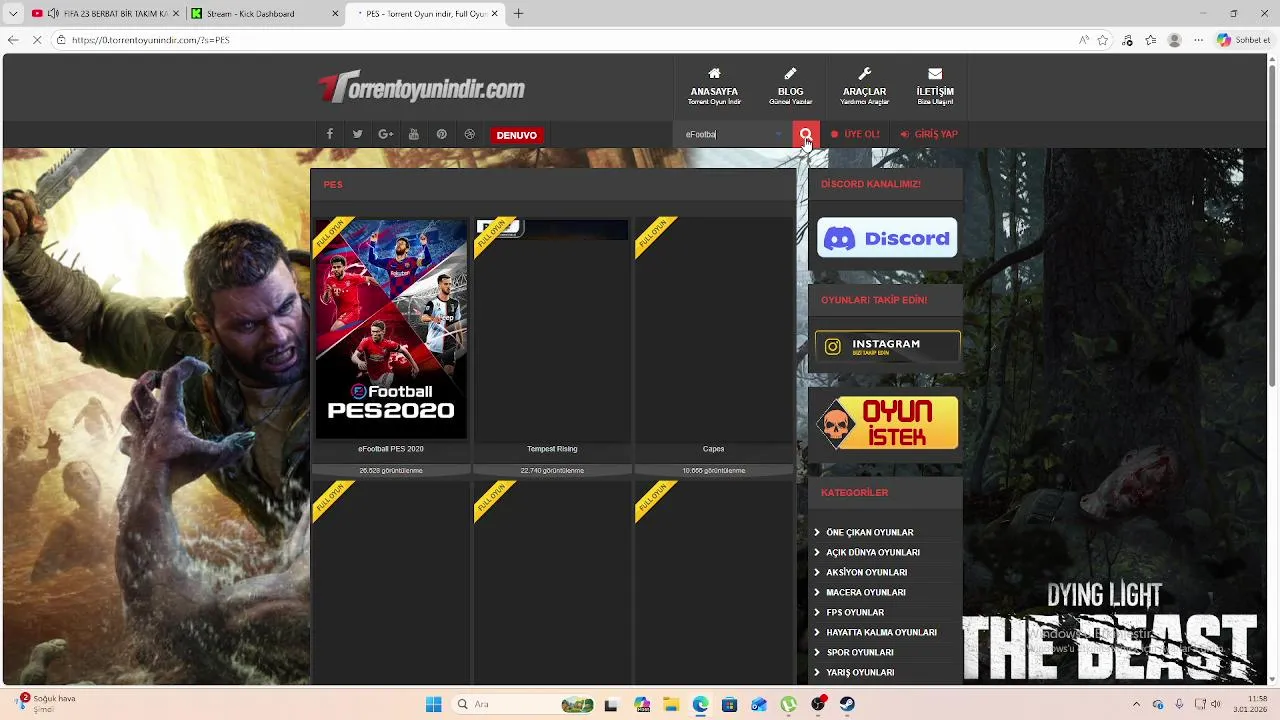Image resolution: width=1280 pixels, height=720 pixels.
Task: Open OBS Studio from the taskbar
Action: tap(819, 705)
